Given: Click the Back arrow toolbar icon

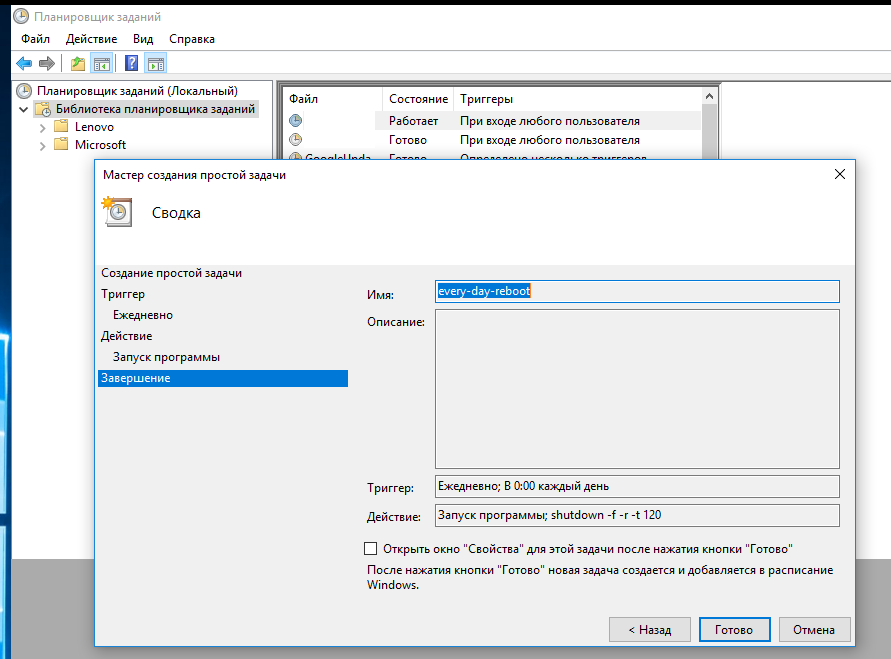Looking at the screenshot, I should 24,64.
